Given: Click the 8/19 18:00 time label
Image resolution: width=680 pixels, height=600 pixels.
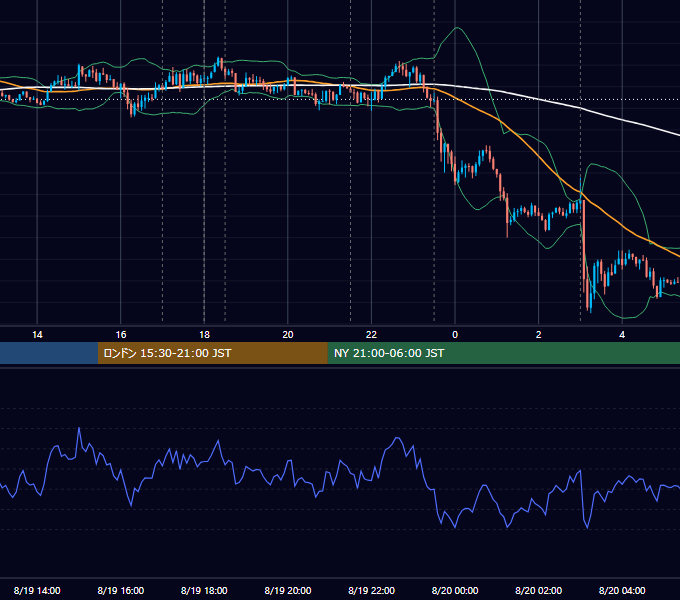Looking at the screenshot, I should click(204, 590).
